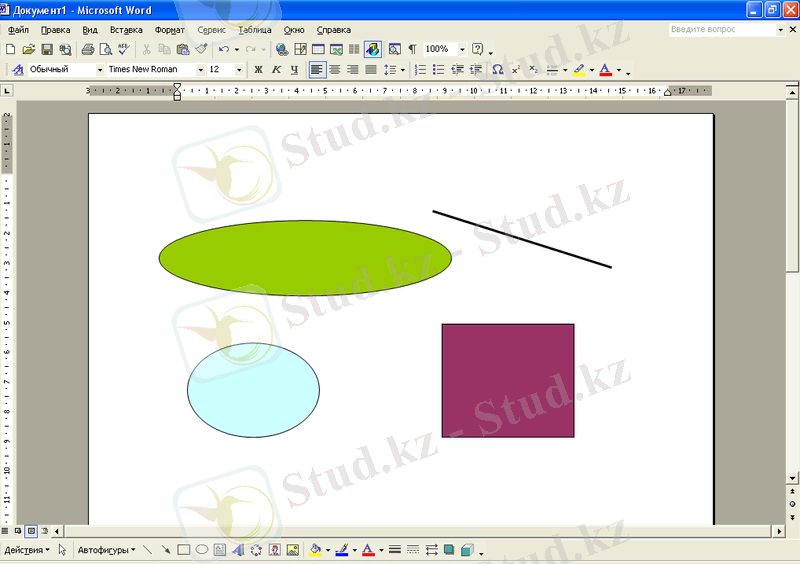Image resolution: width=800 pixels, height=564 pixels.
Task: Insert a text box from the Drawing toolbar
Action: [220, 550]
